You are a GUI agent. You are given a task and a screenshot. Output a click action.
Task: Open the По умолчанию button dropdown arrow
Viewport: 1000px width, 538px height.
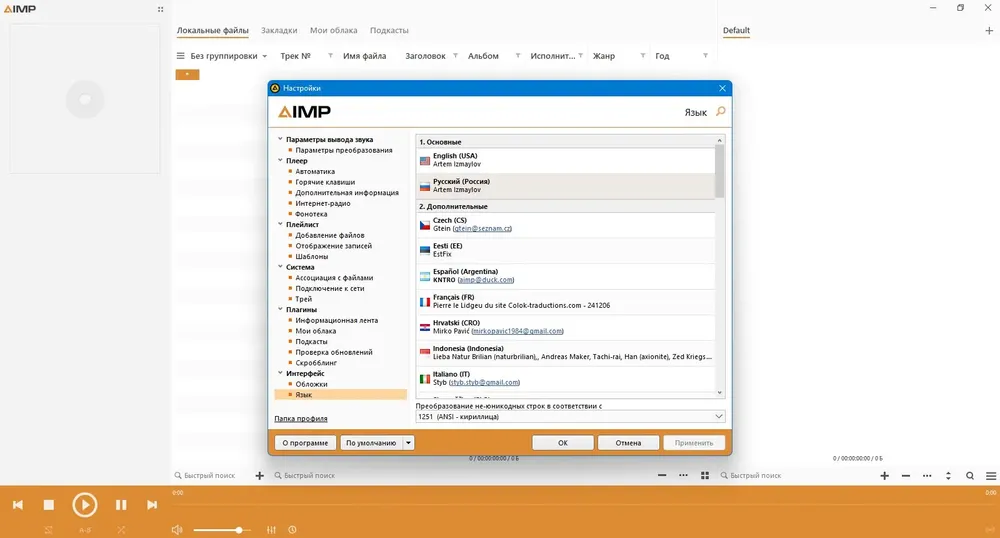click(x=408, y=443)
